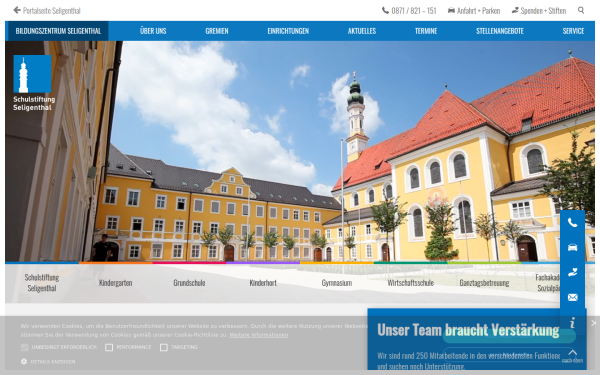Toggle the Unbedingt erforderlich cookie checkbox
600x375 pixels.
24,347
